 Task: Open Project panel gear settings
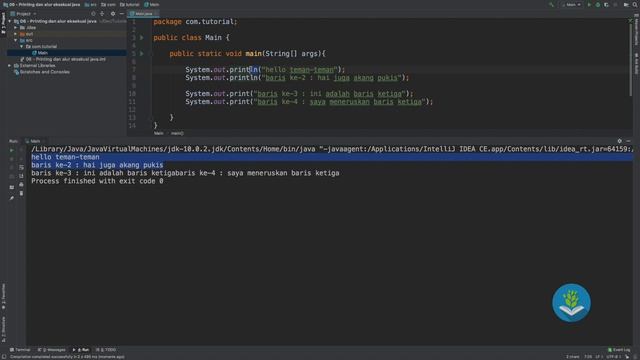click(x=113, y=13)
